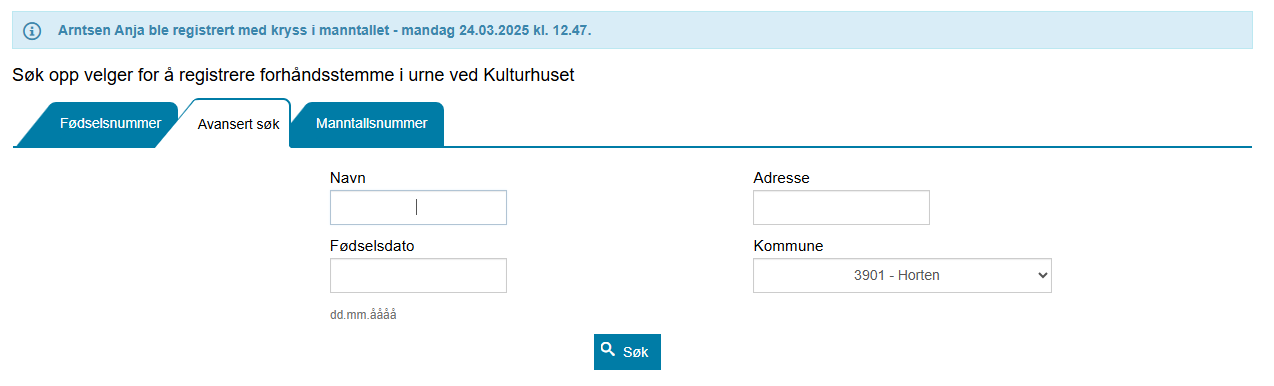Focus the Navn text field
The height and width of the screenshot is (386, 1274).
tap(418, 207)
